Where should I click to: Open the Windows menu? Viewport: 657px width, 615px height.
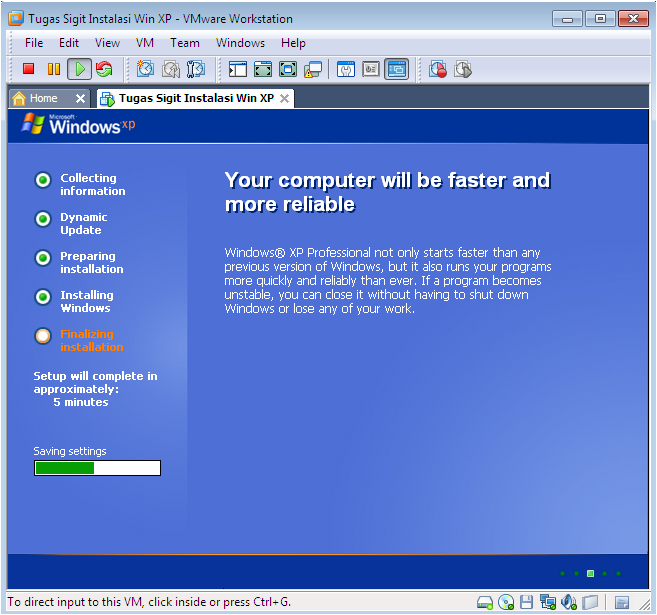click(x=240, y=43)
